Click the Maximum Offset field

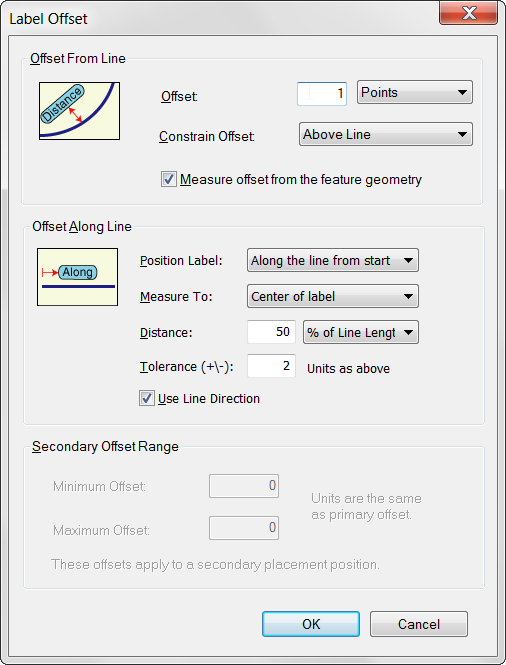coord(244,528)
